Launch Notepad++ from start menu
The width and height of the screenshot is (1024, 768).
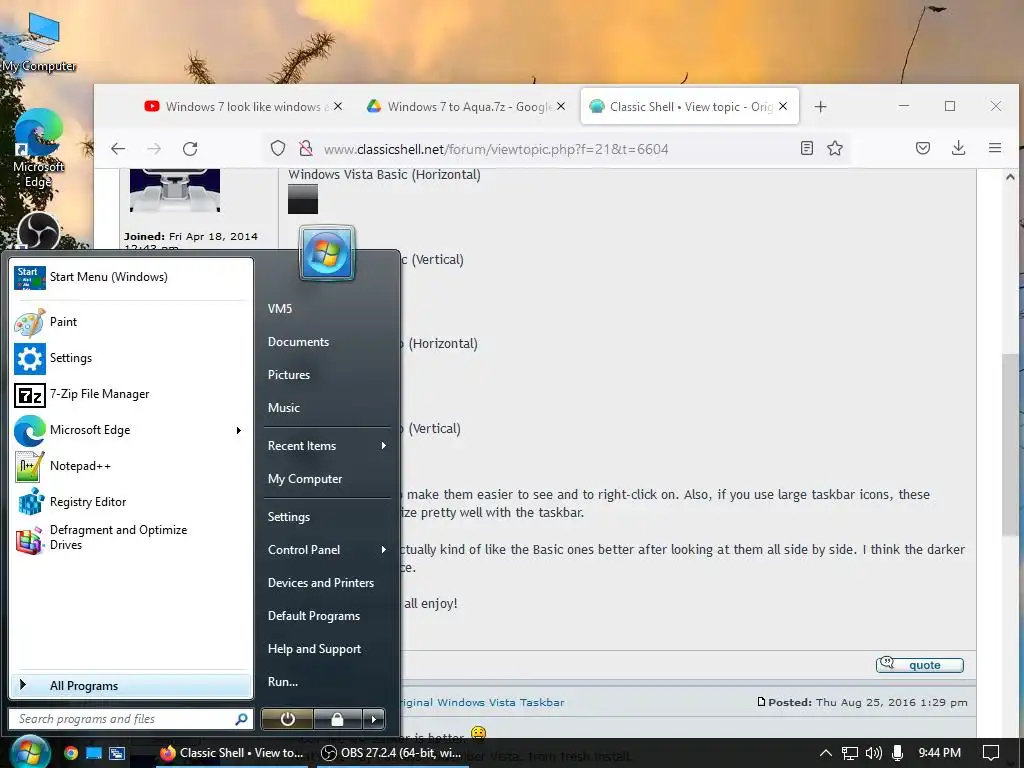(131, 466)
